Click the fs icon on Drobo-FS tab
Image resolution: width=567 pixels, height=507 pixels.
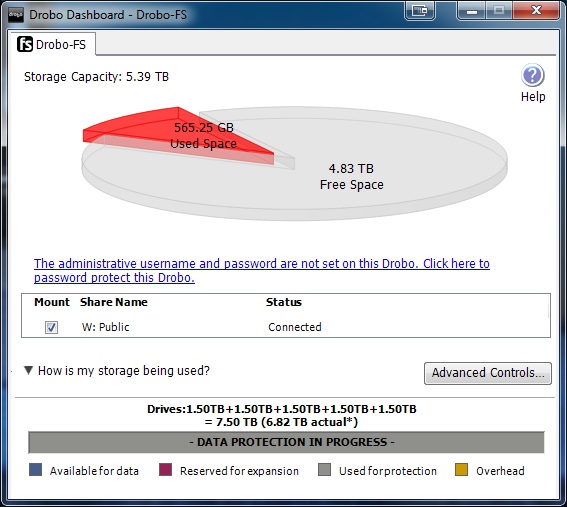coord(25,44)
